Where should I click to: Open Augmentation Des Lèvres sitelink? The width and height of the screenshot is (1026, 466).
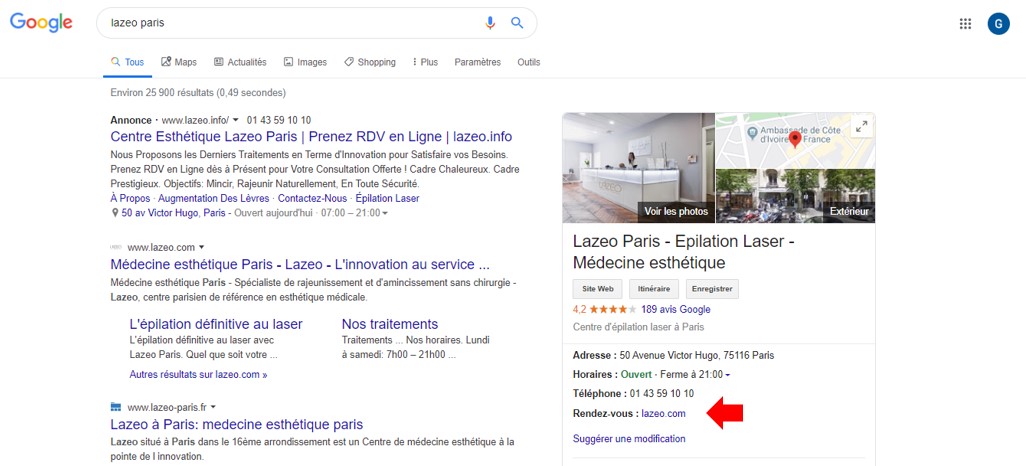click(x=211, y=198)
